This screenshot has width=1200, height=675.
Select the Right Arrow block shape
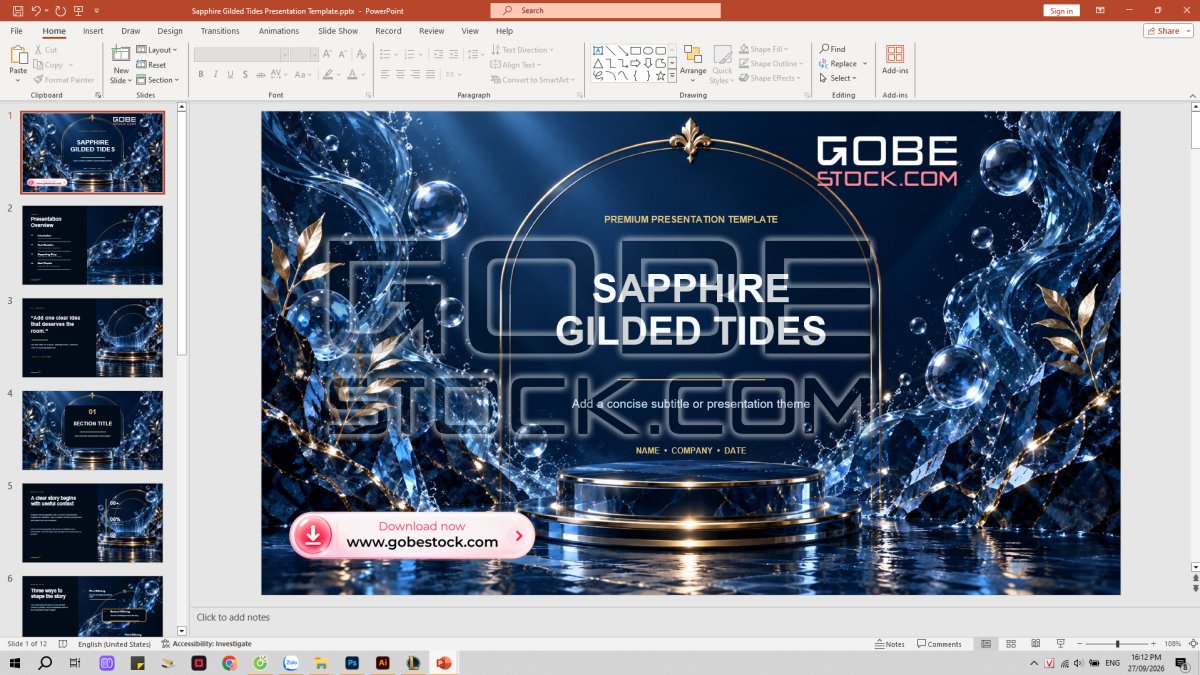click(636, 63)
